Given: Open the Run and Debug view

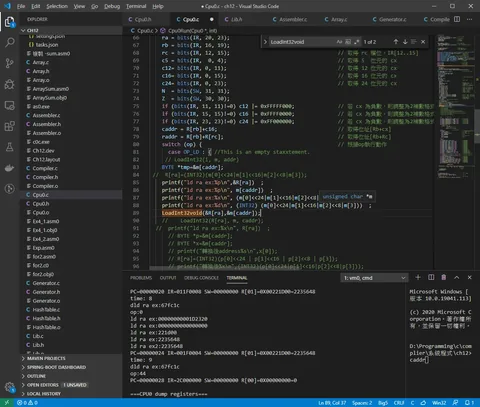Looking at the screenshot, I should (10, 84).
